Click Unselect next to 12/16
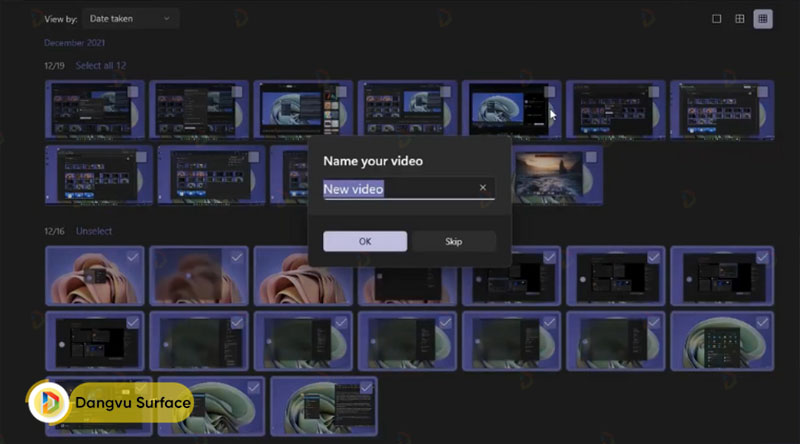 pos(94,231)
